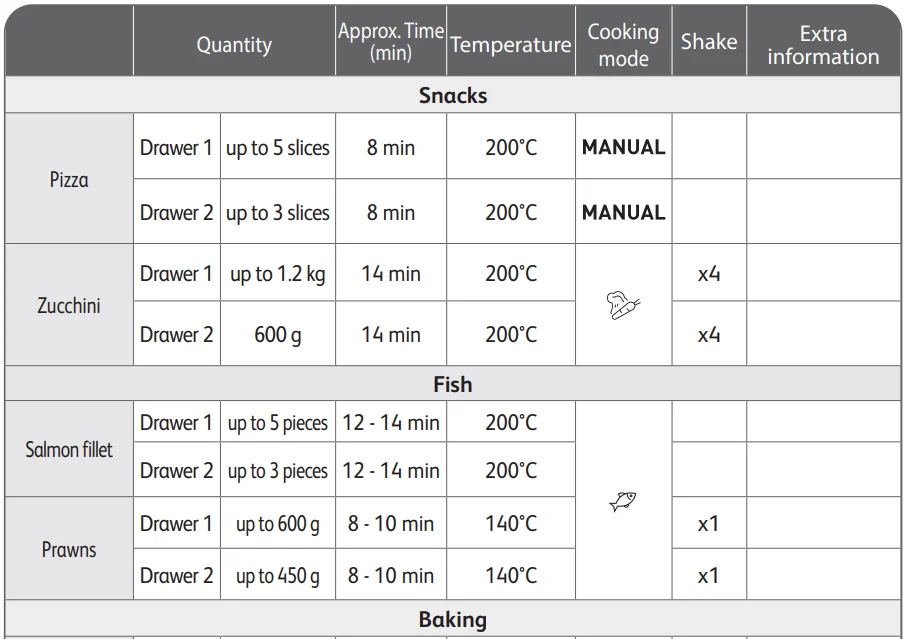This screenshot has height=639, width=913.
Task: Select the Prawns row label
Action: point(69,550)
